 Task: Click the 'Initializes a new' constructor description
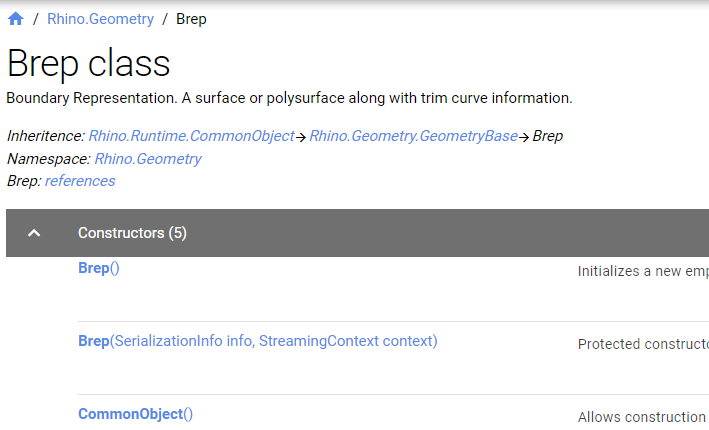tap(643, 271)
